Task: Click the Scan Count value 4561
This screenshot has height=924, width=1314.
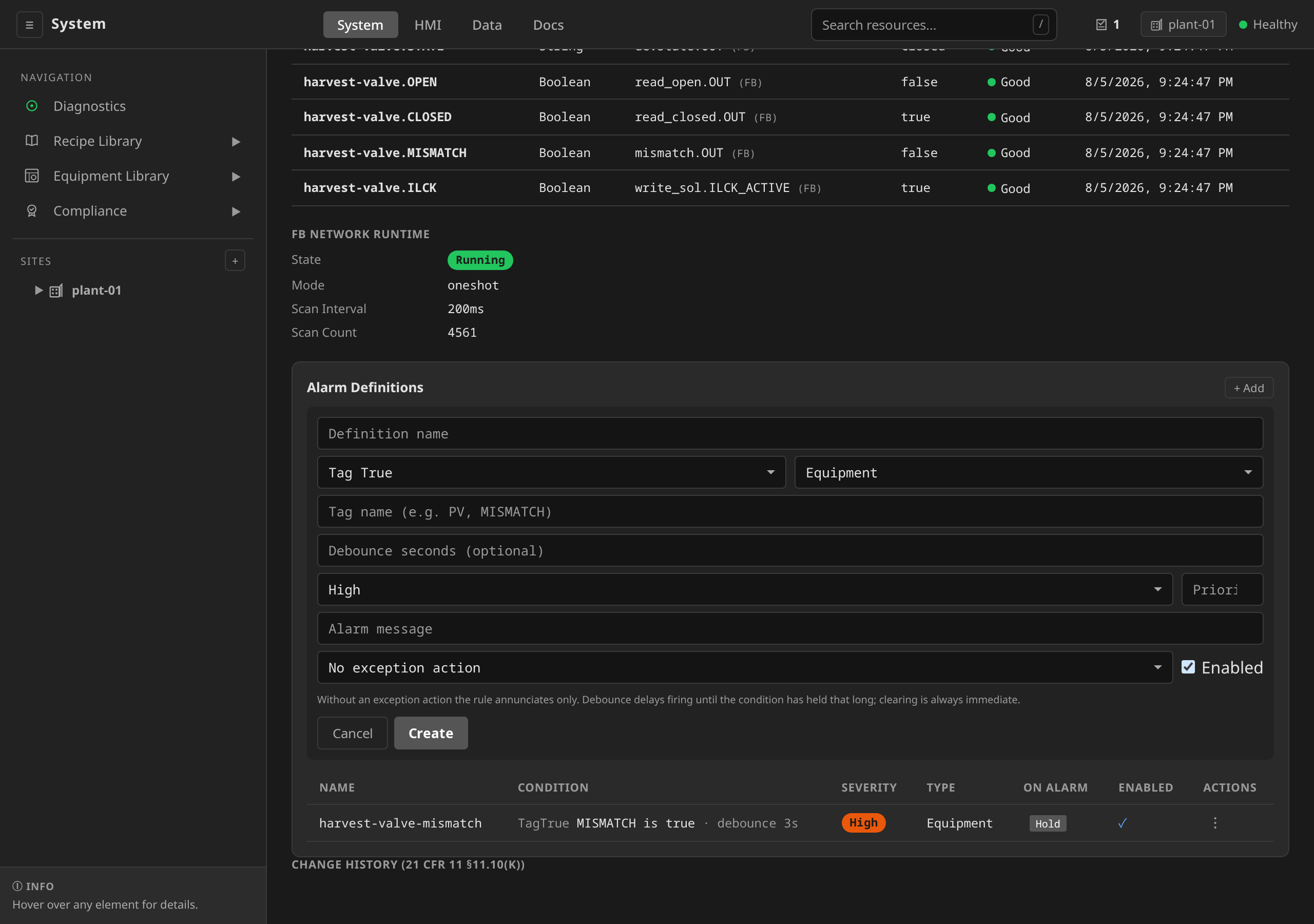Action: [x=462, y=332]
